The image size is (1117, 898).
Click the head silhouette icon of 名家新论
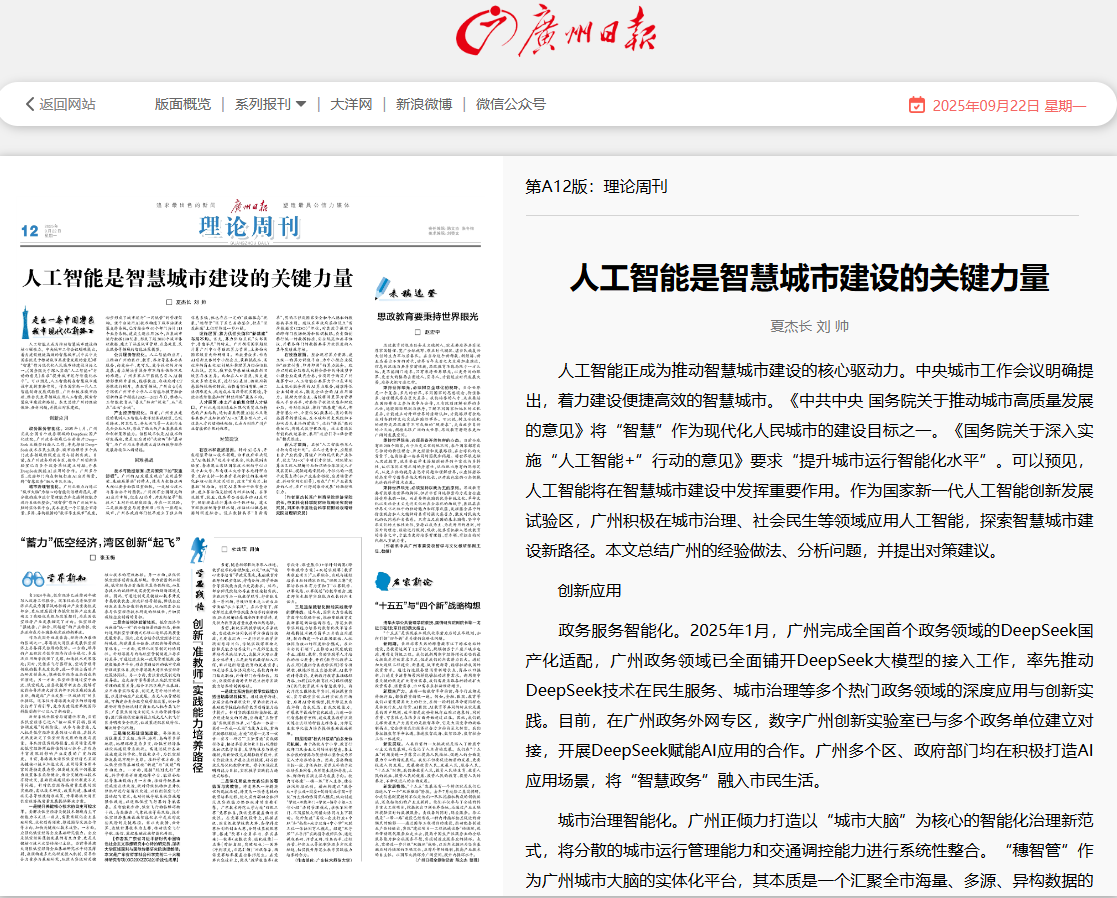(383, 580)
